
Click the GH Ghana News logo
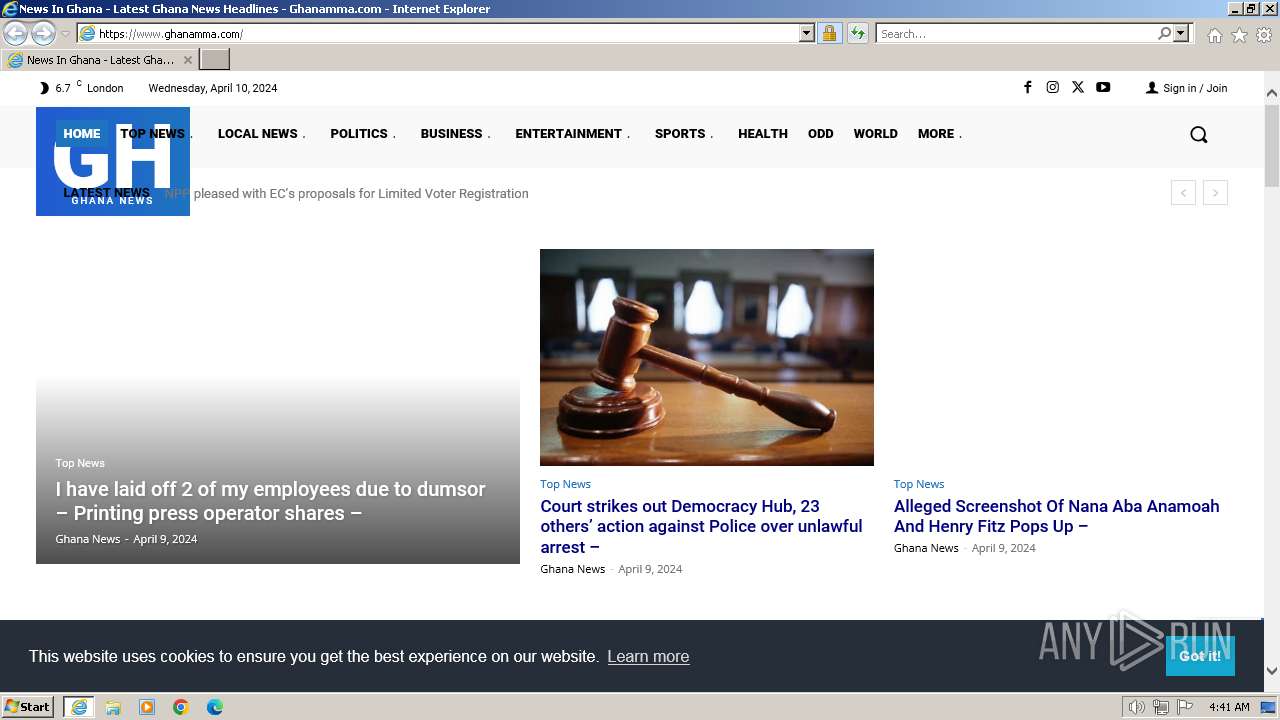click(x=113, y=161)
